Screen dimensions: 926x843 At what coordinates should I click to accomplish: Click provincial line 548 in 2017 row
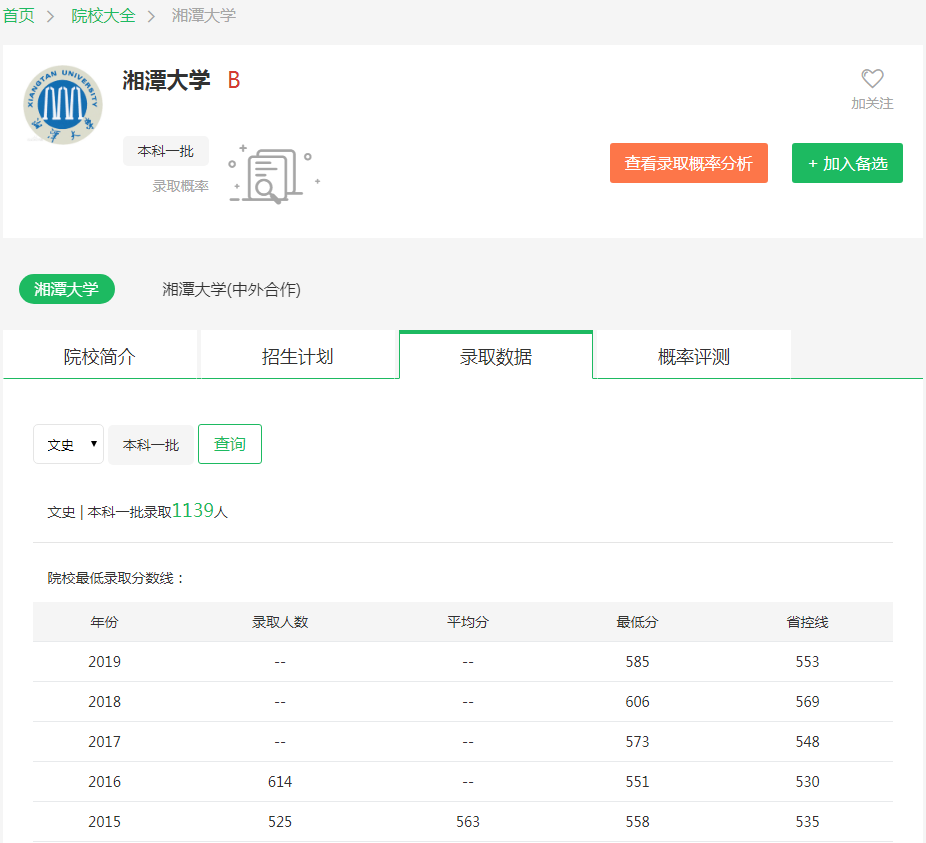click(807, 741)
